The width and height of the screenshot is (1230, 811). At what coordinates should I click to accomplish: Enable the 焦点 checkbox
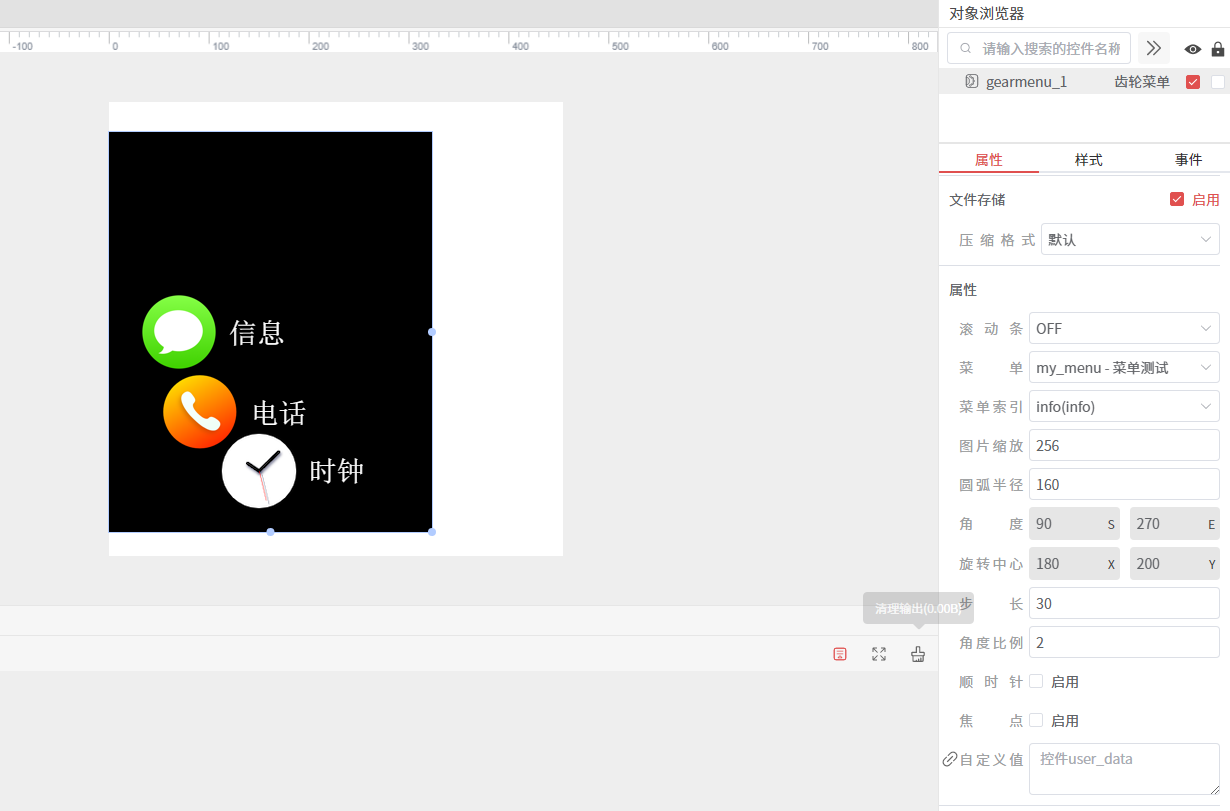pos(1036,720)
